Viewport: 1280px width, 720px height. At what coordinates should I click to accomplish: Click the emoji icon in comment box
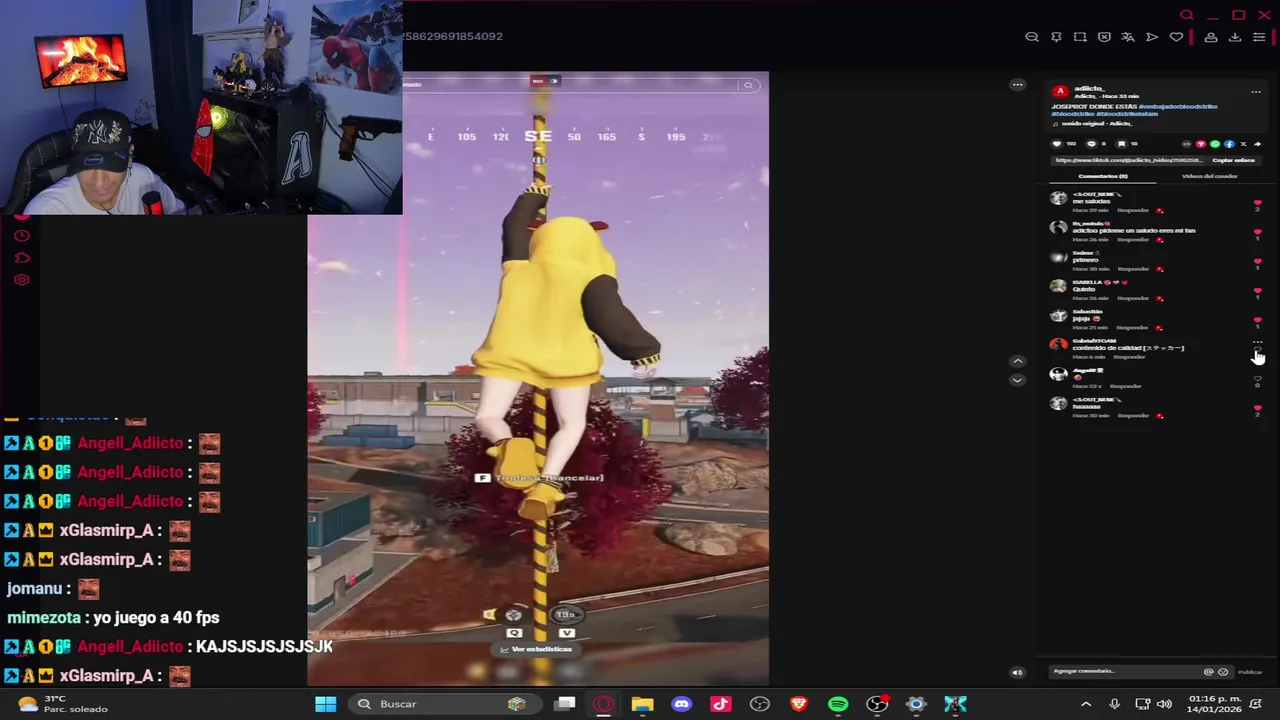(x=1222, y=672)
